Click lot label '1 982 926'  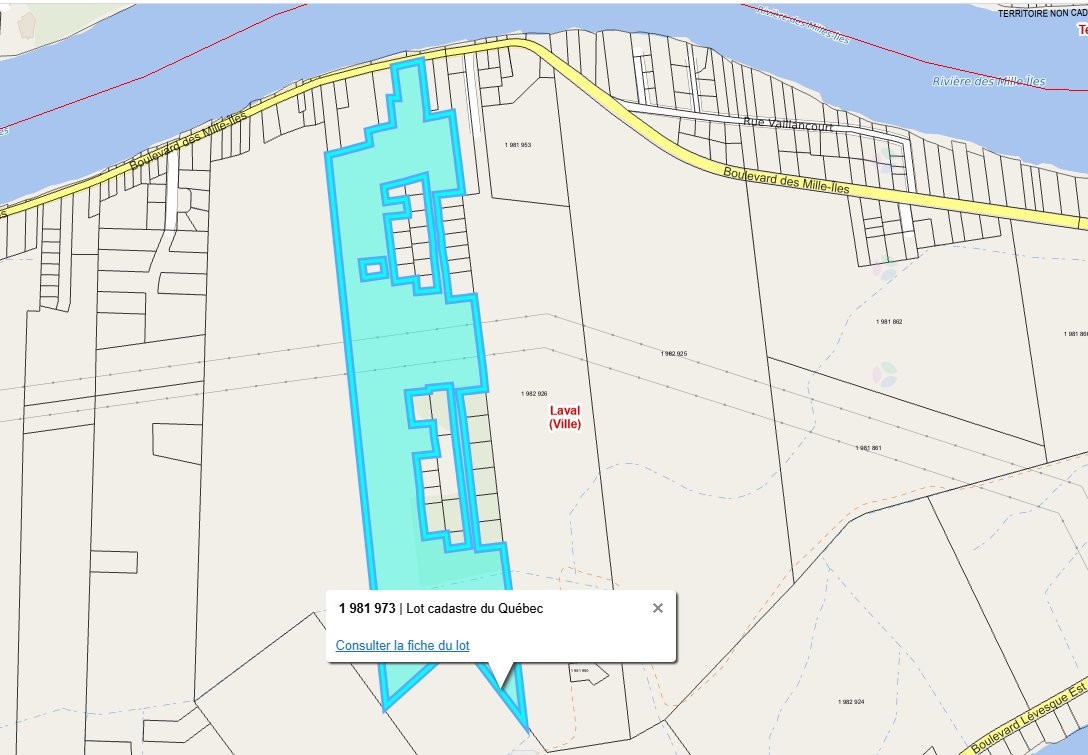(x=533, y=393)
